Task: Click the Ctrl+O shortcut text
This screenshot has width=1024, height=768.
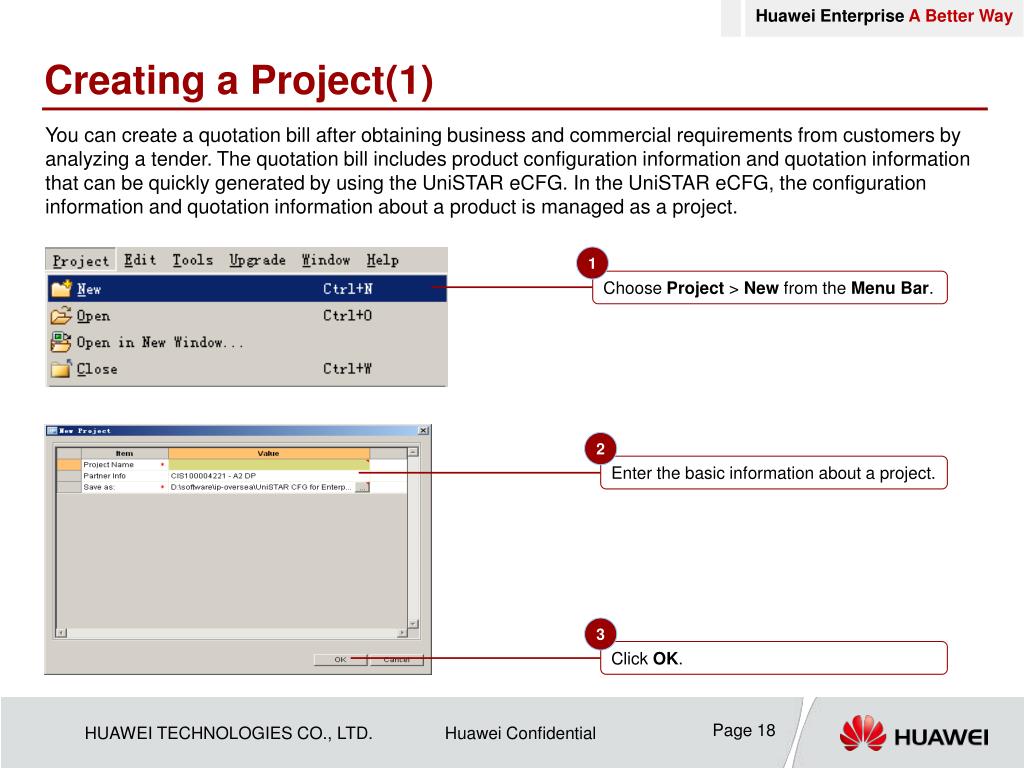Action: click(347, 315)
